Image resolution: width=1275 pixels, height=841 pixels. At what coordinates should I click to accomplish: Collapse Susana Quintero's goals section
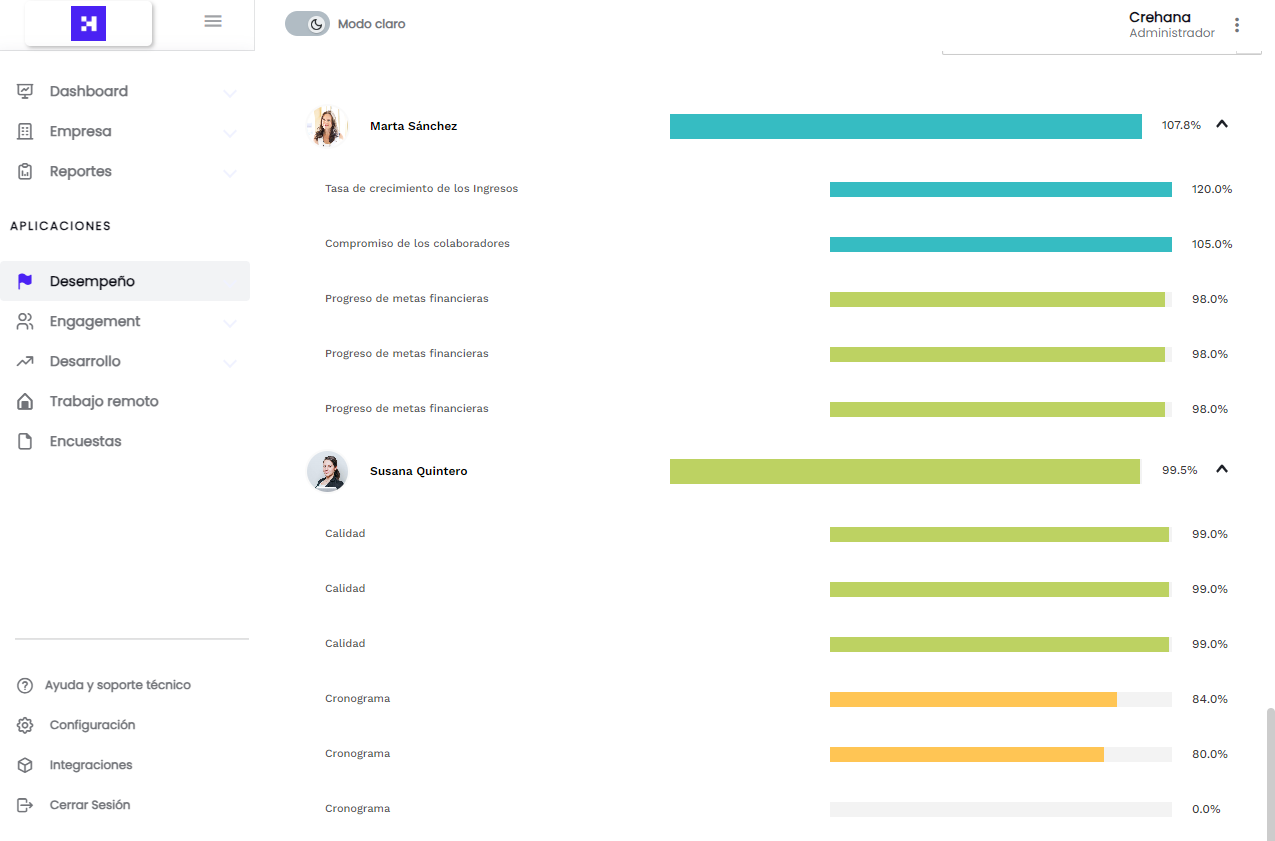pyautogui.click(x=1221, y=470)
